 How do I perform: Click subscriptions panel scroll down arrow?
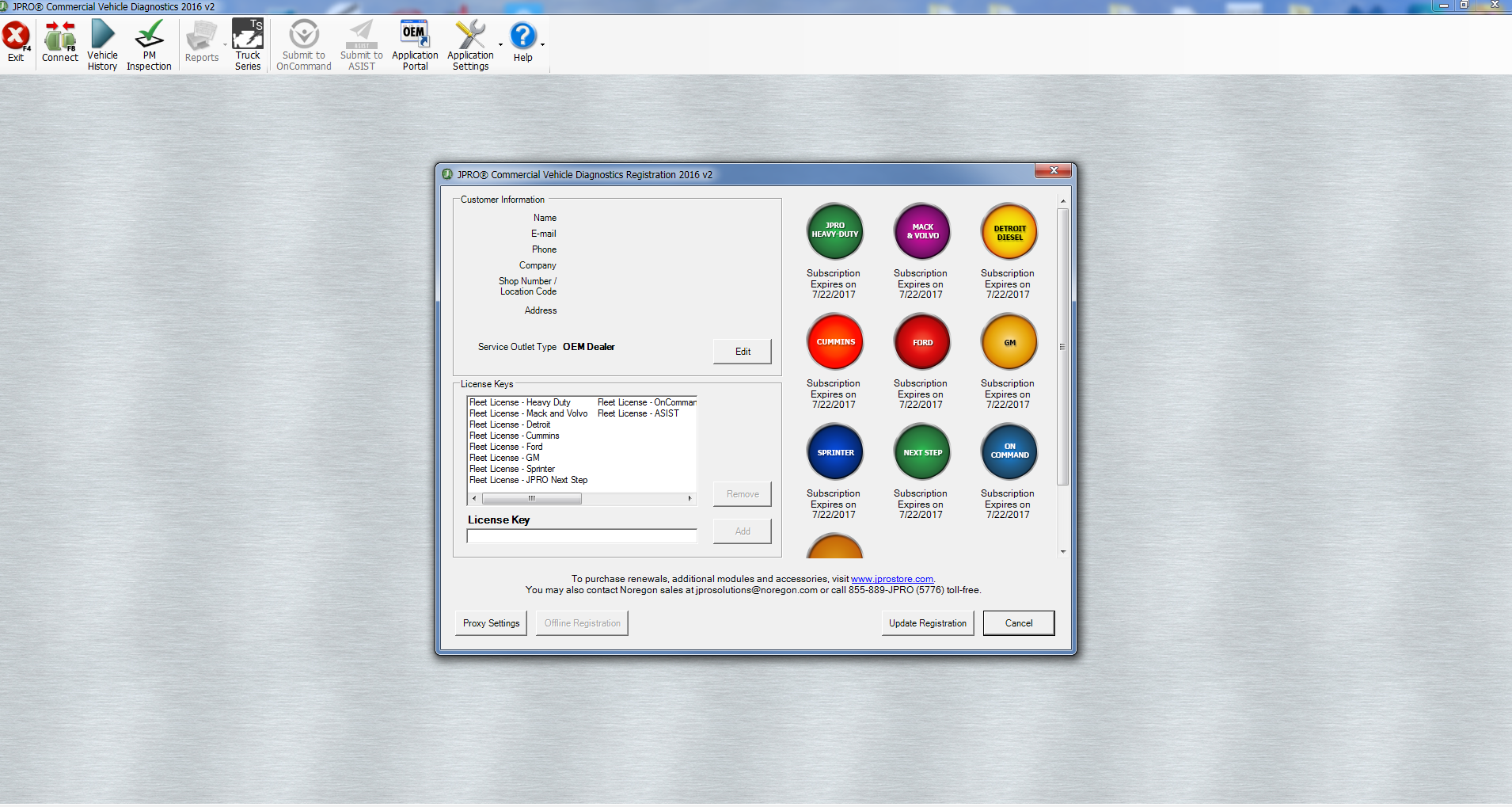[x=1063, y=552]
